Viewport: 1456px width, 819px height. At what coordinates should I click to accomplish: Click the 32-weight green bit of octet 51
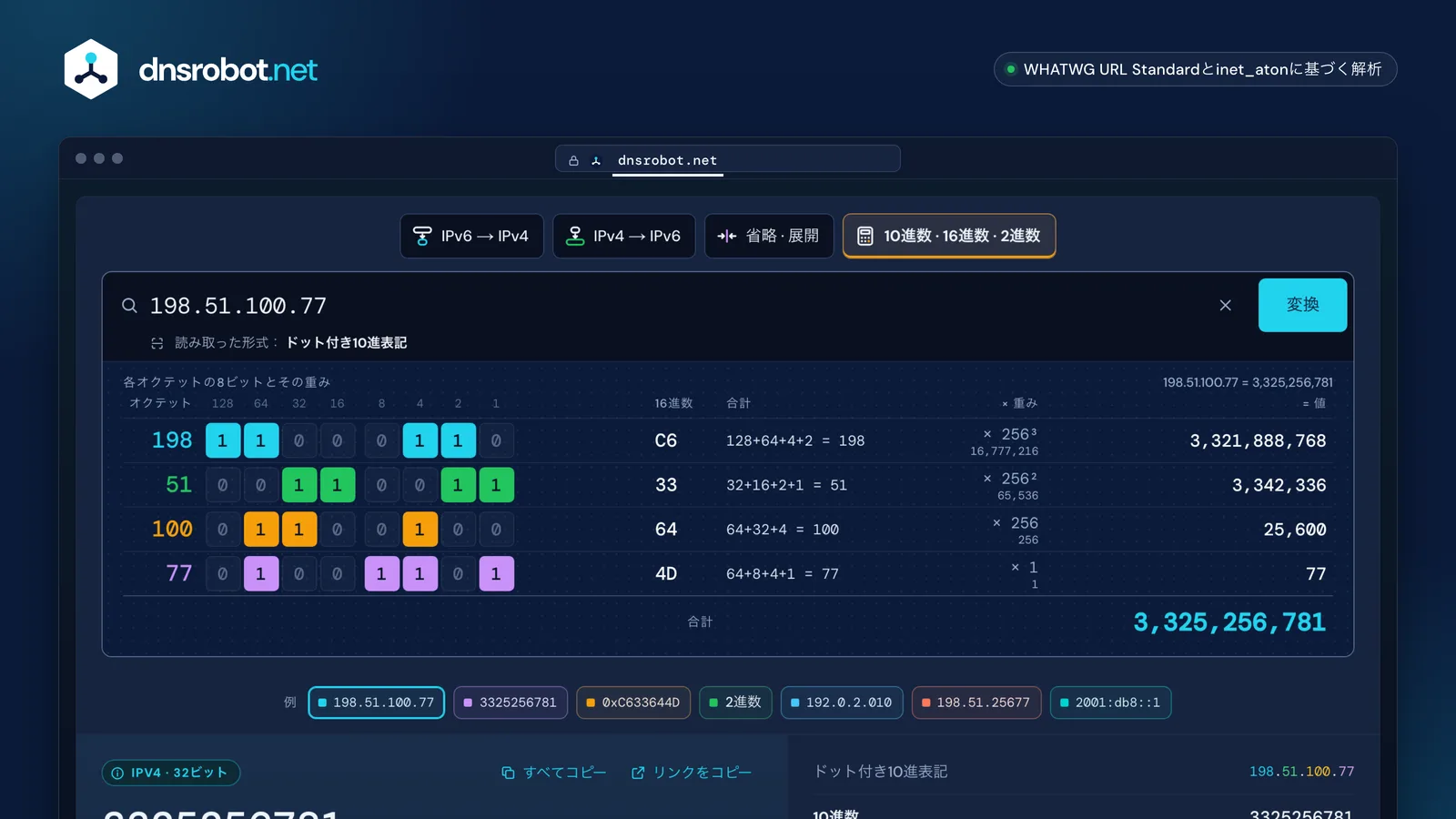click(299, 485)
